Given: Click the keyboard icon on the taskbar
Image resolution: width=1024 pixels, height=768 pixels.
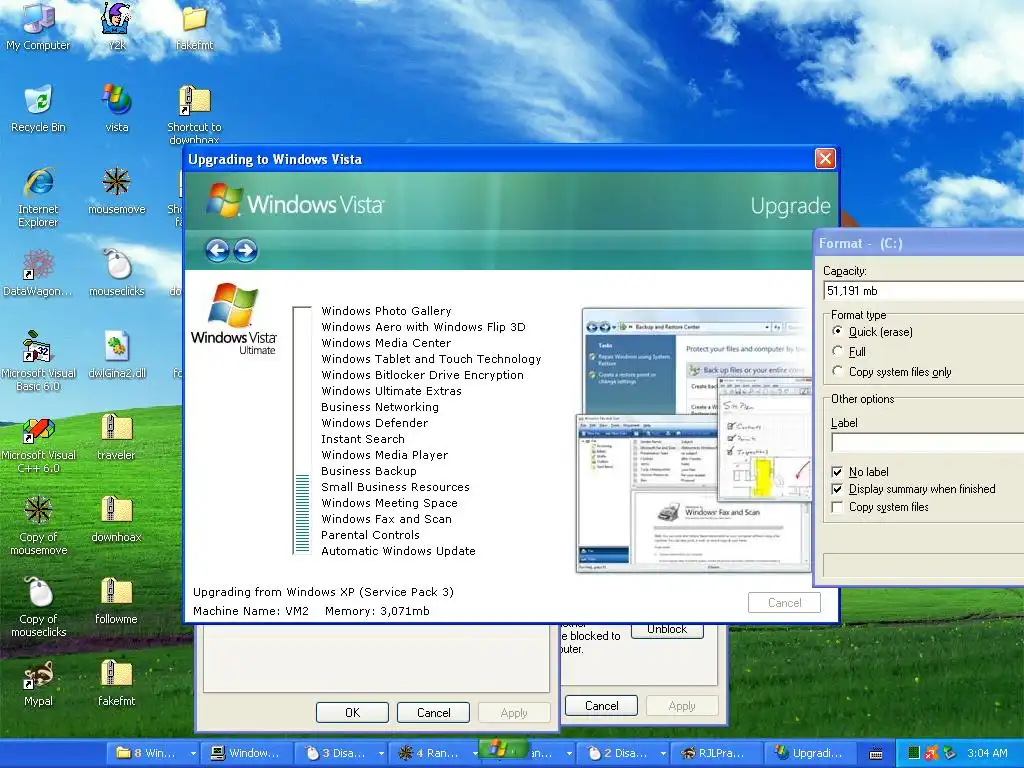Looking at the screenshot, I should [876, 754].
